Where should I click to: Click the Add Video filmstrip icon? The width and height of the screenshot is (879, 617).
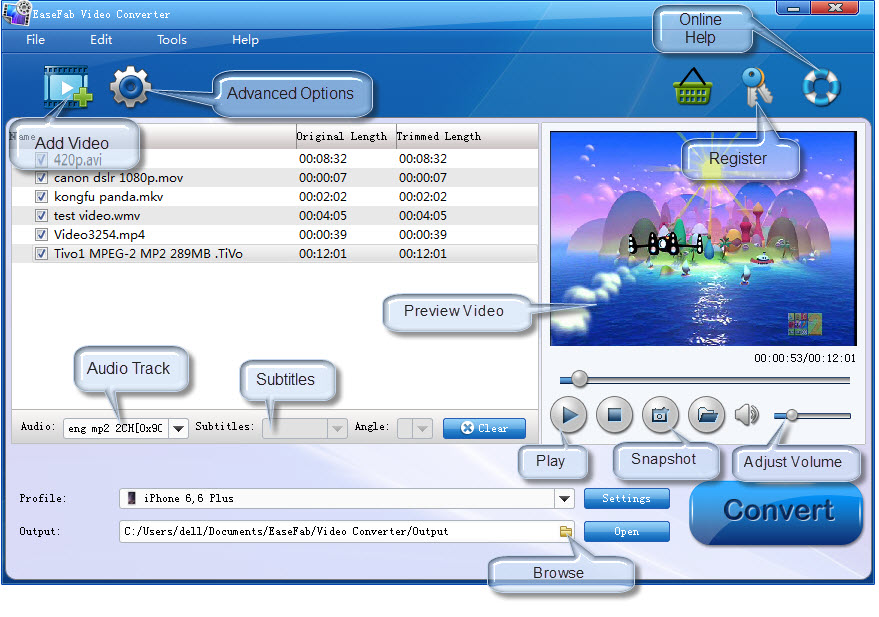click(67, 87)
